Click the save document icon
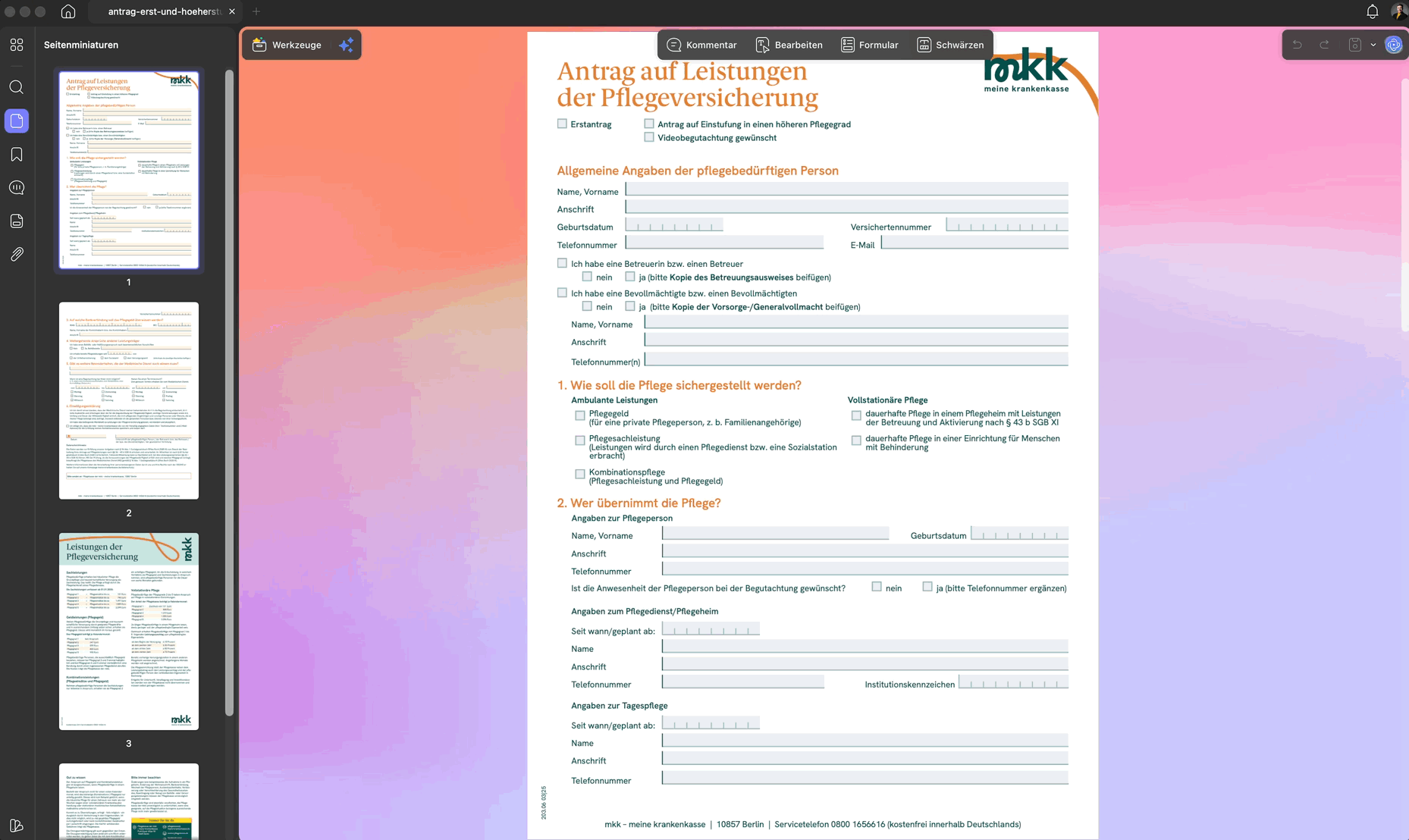 click(x=1354, y=45)
